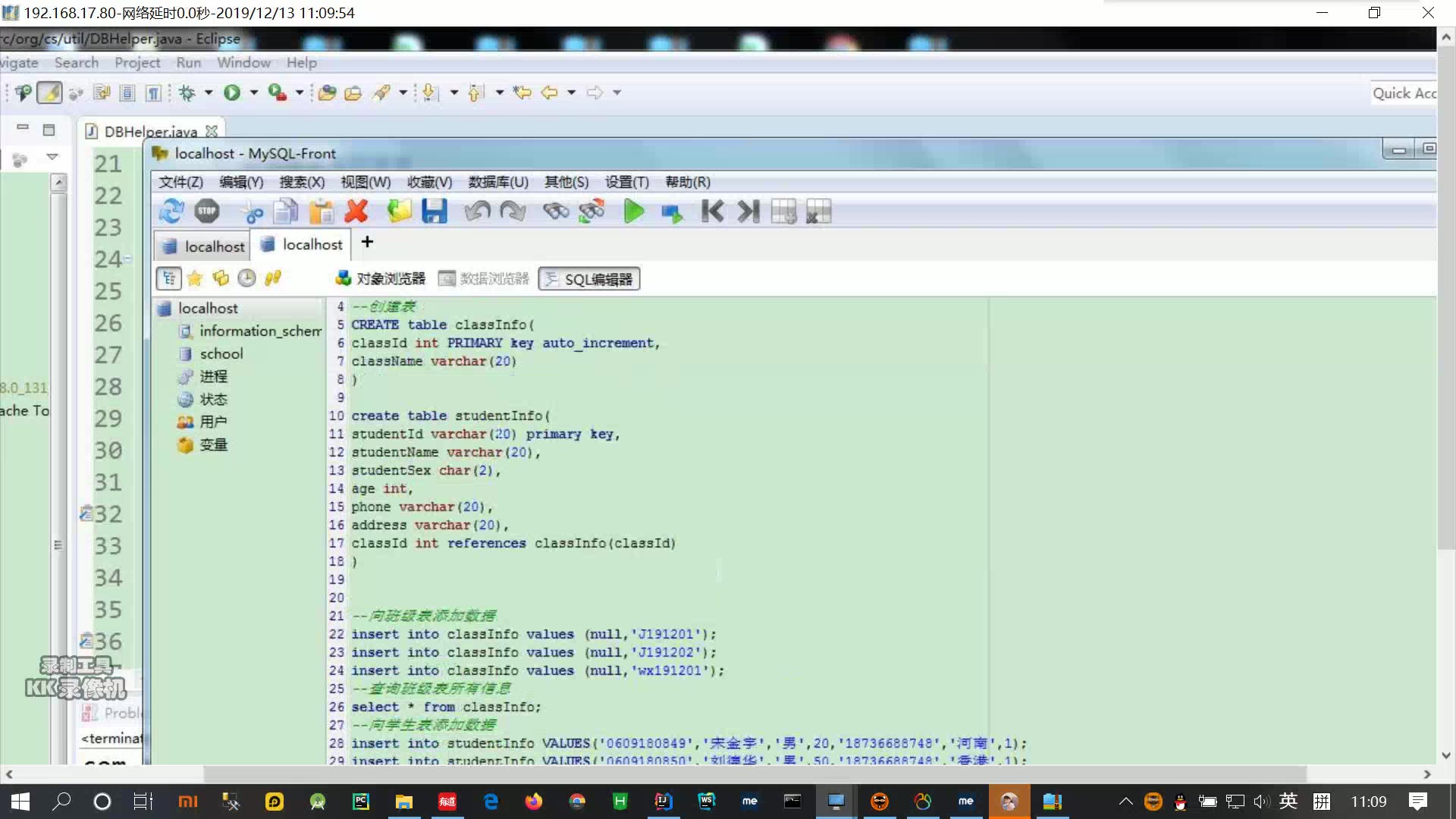Click the Undo arrow icon in MySQL-Front
The width and height of the screenshot is (1456, 819).
pos(478,211)
